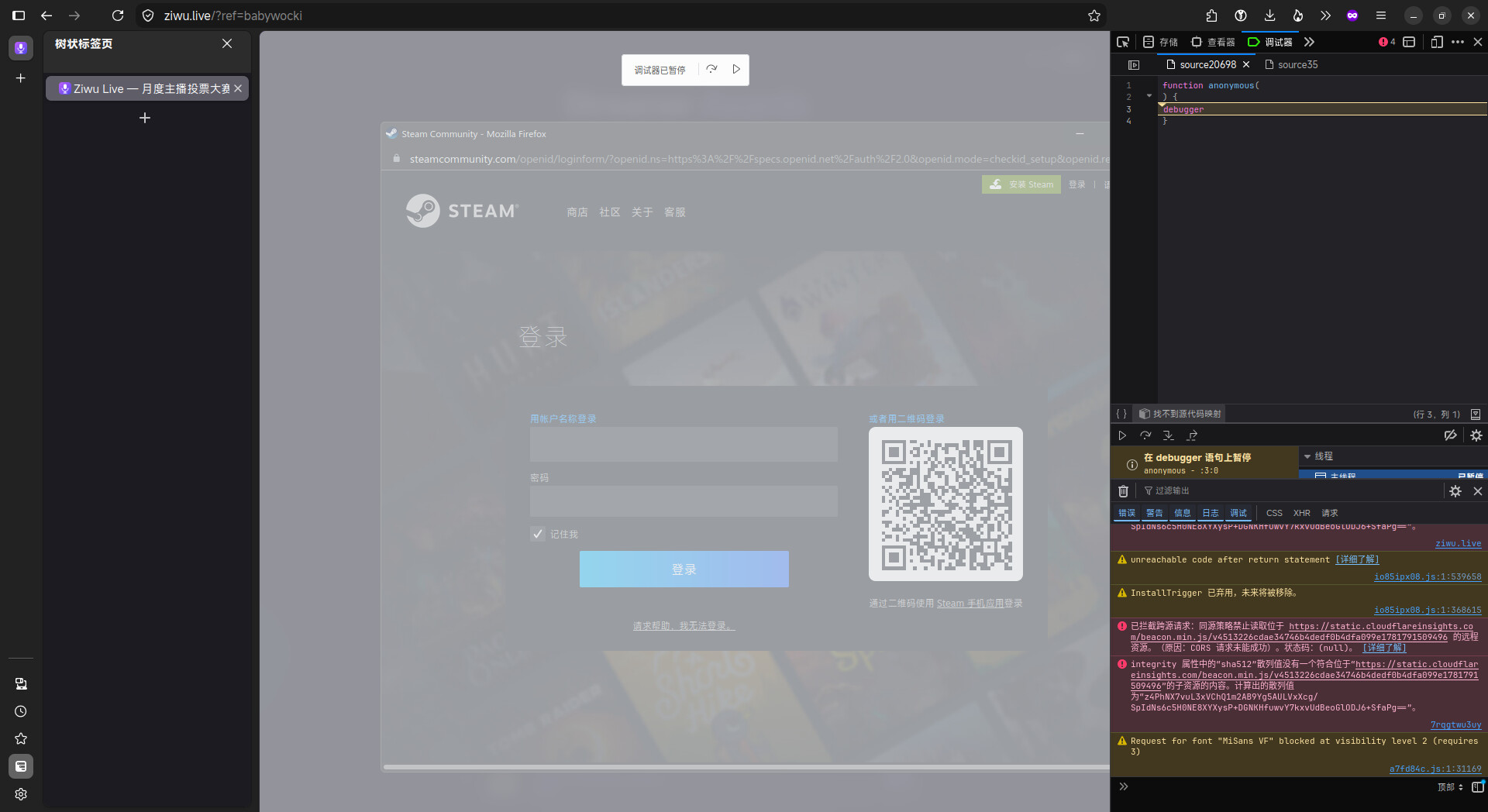1488x812 pixels.
Task: Show more toolbar tools overflow chevron
Action: coord(1325,15)
